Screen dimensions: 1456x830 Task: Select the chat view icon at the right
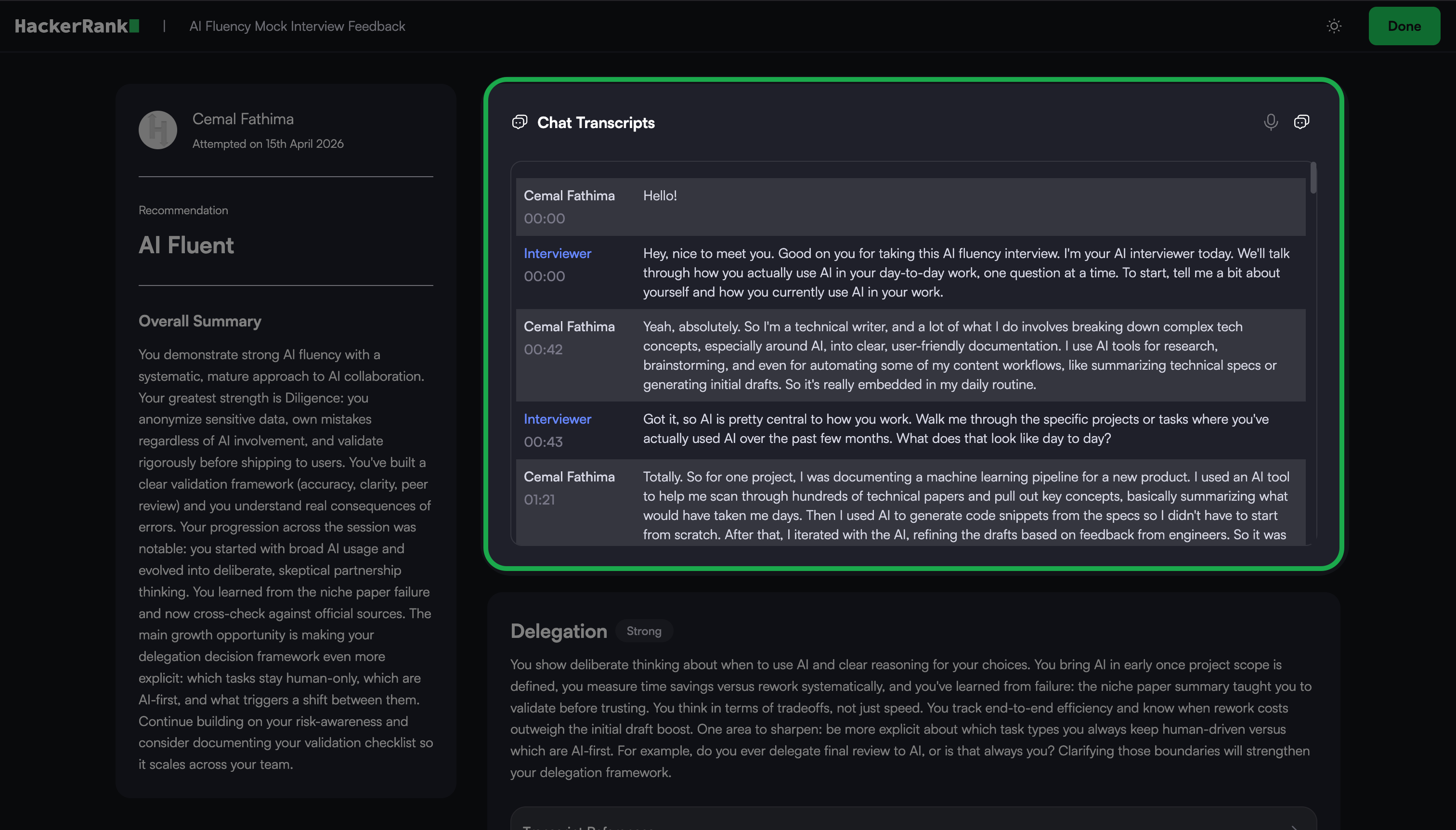pyautogui.click(x=1301, y=121)
